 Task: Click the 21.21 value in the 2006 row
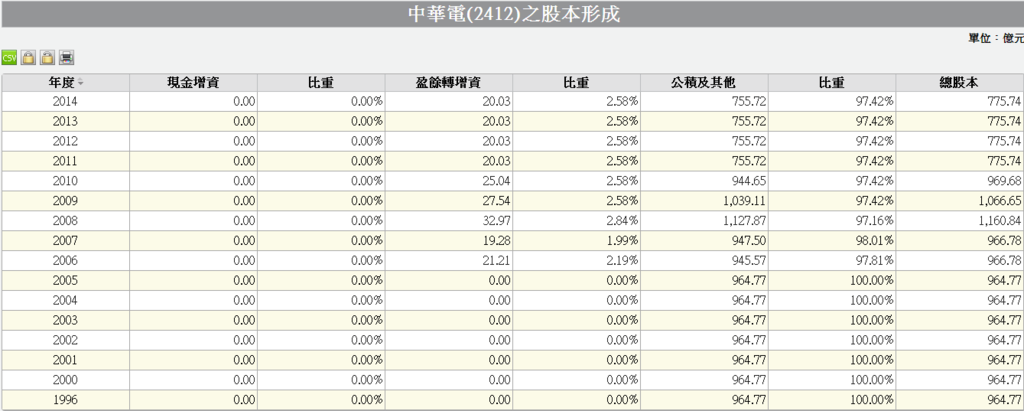[498, 261]
